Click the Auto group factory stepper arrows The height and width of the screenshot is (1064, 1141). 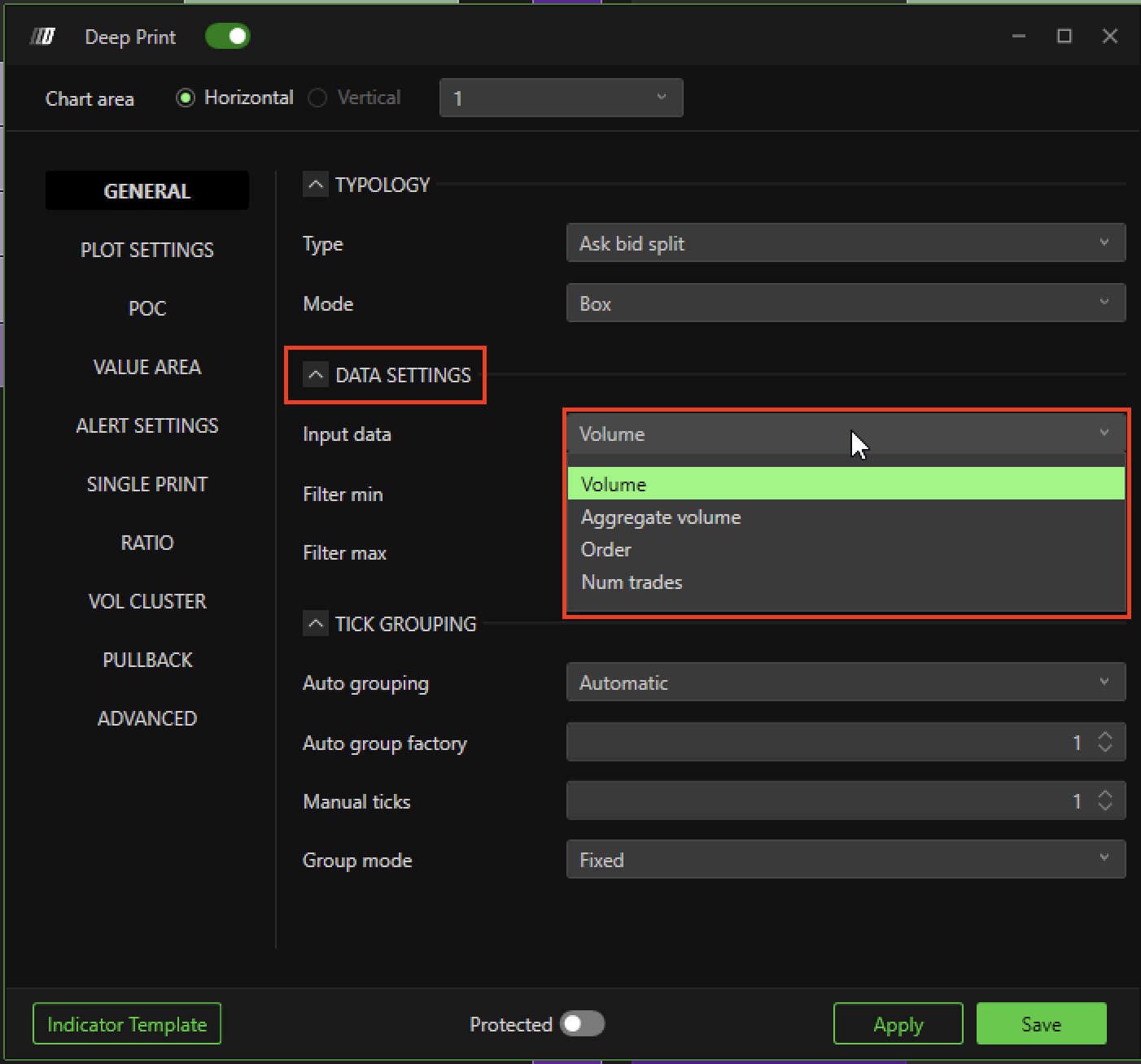[x=1105, y=742]
